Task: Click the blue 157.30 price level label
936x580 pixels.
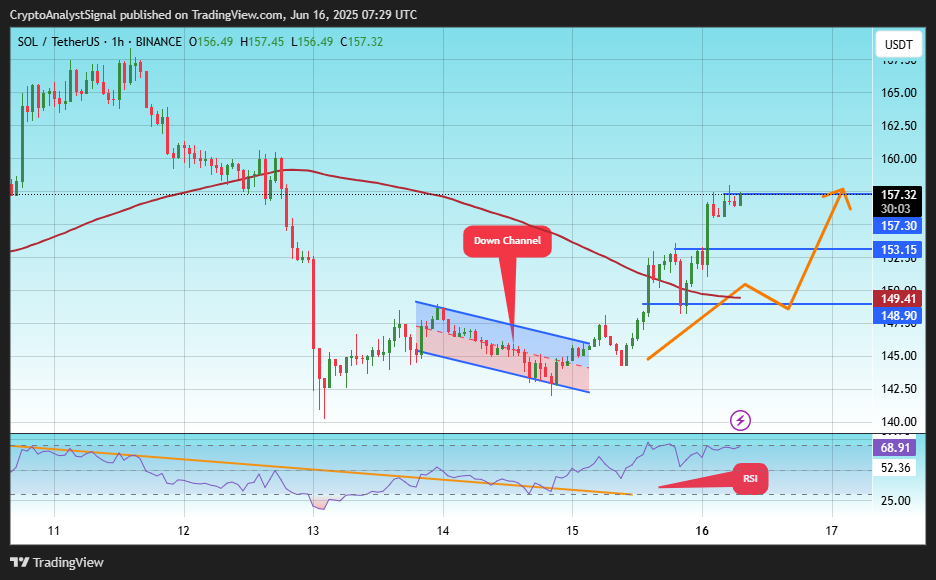Action: pos(898,226)
